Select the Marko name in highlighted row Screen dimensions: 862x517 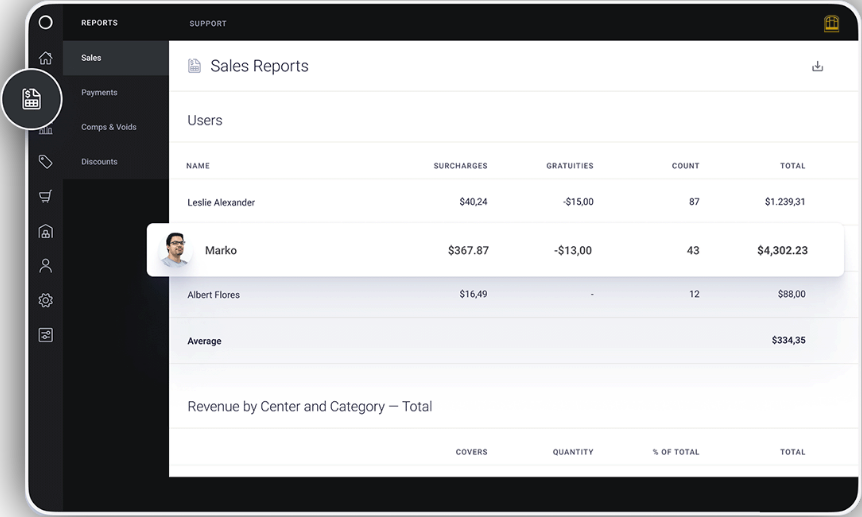tap(221, 250)
